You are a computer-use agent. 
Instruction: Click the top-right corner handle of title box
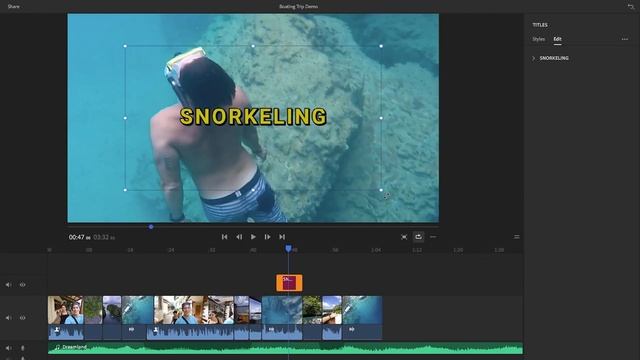coord(381,46)
